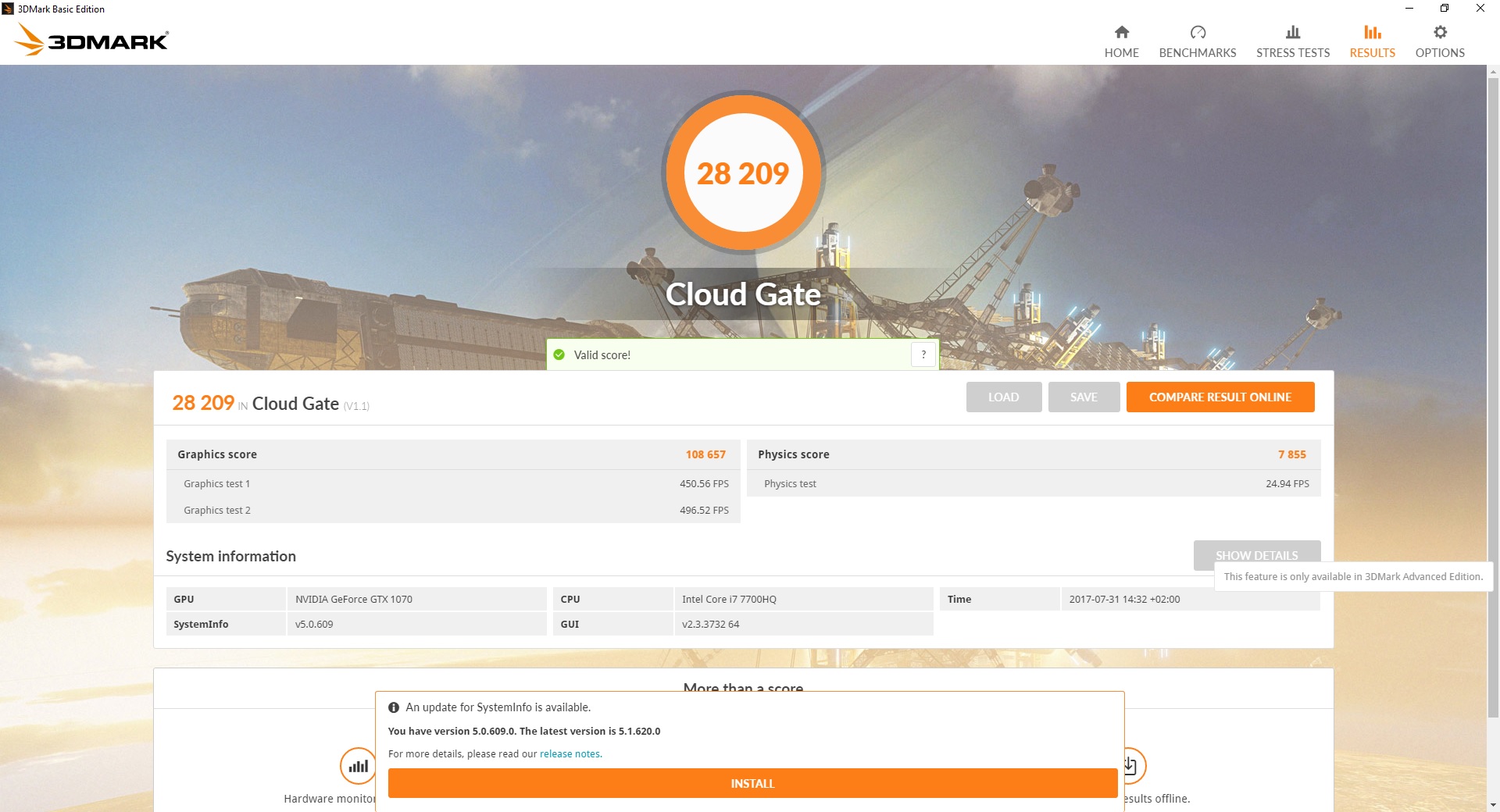Click the Hardware monitoring caption text

coord(330,799)
